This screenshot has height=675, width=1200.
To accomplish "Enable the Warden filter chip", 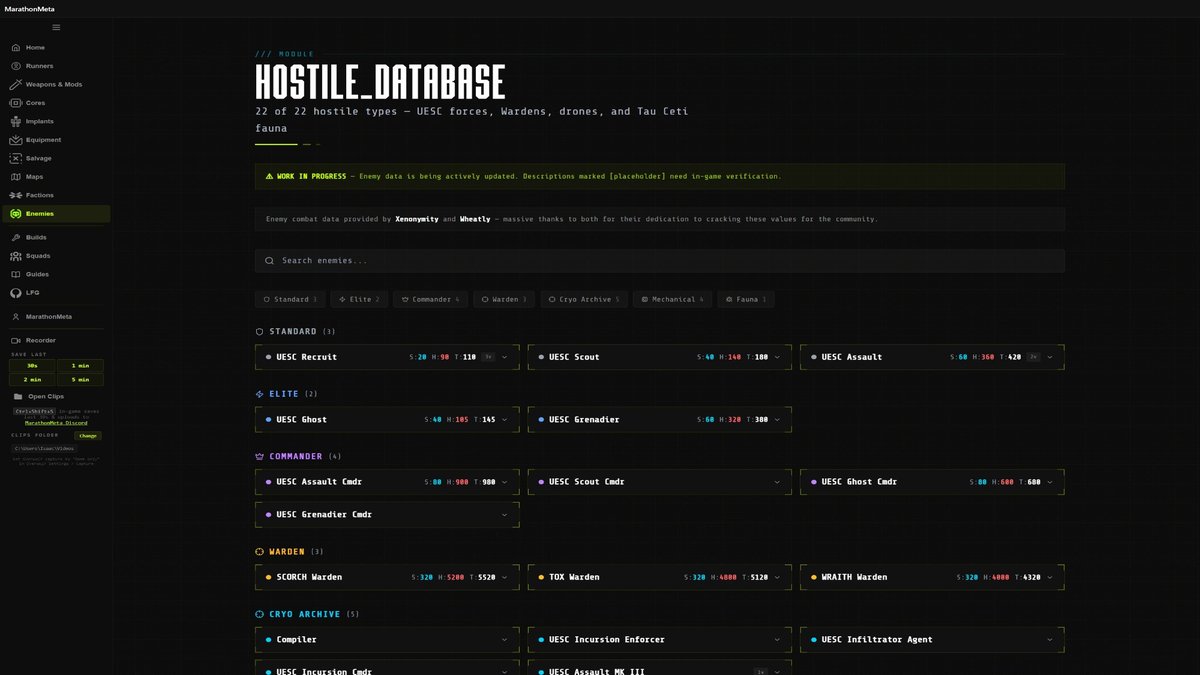I will pyautogui.click(x=504, y=299).
